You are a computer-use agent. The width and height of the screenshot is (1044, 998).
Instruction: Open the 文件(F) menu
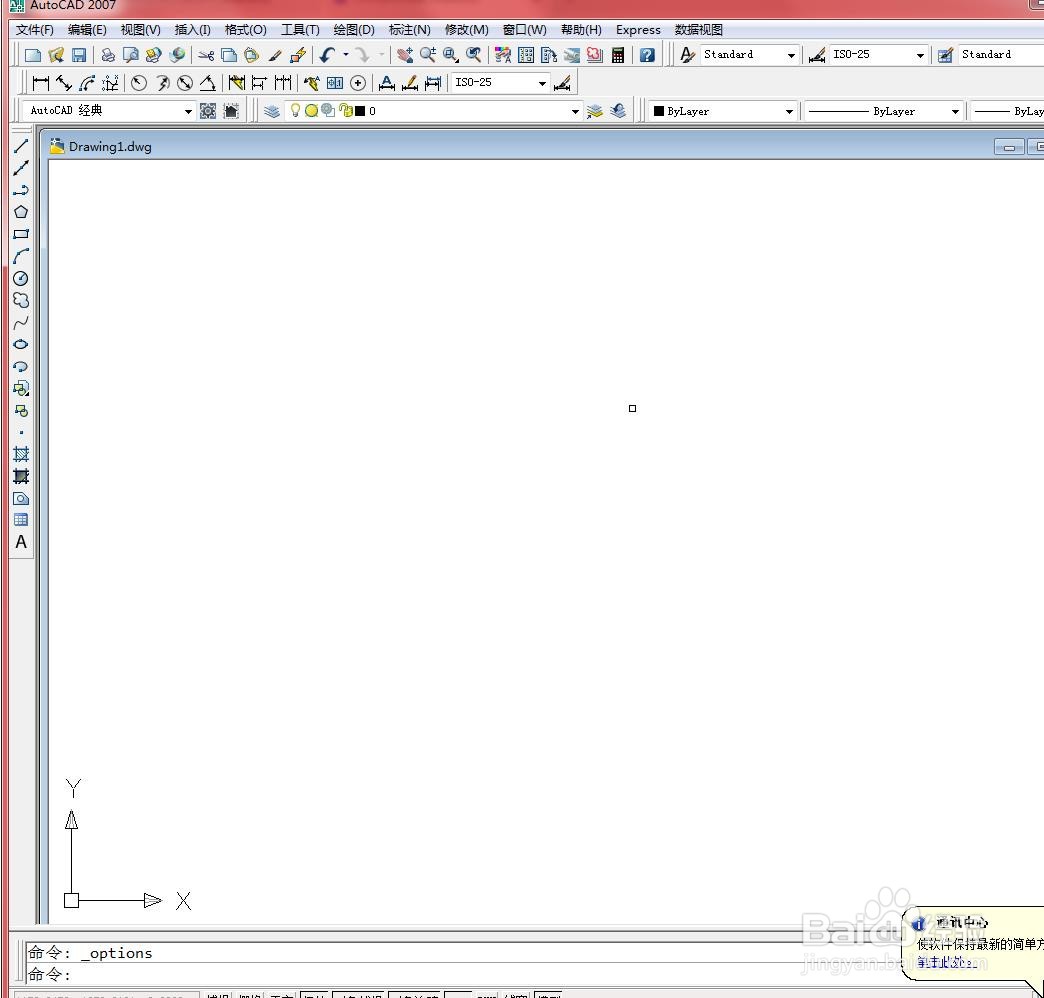(35, 30)
